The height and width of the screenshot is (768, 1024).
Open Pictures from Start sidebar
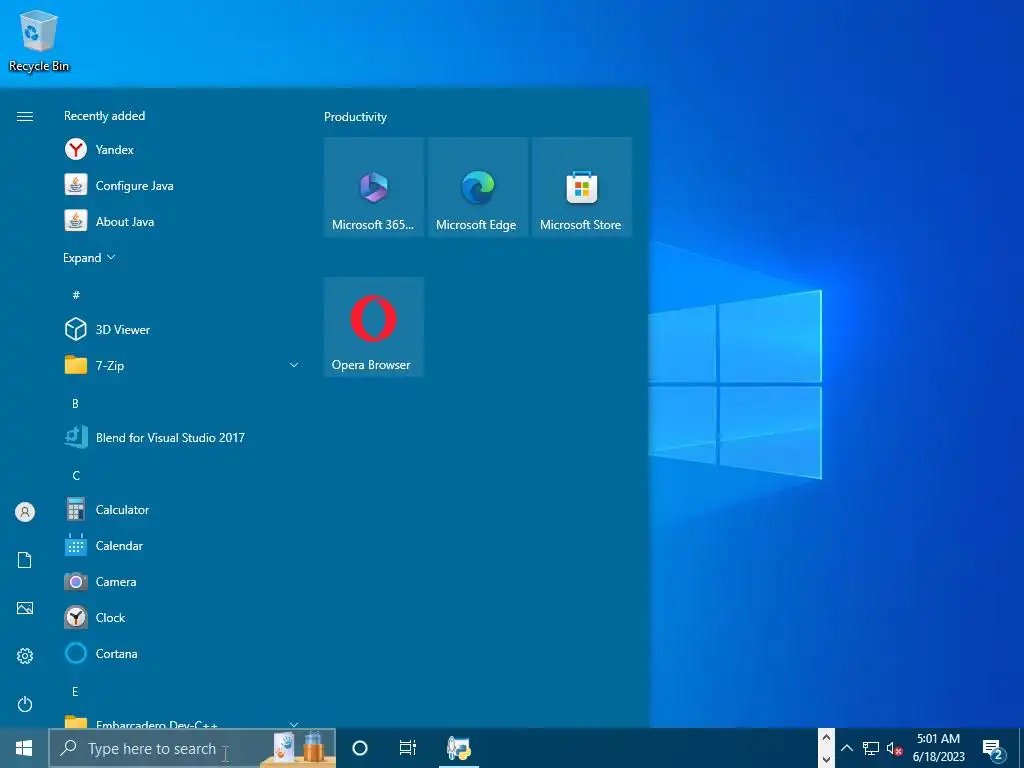click(x=25, y=609)
